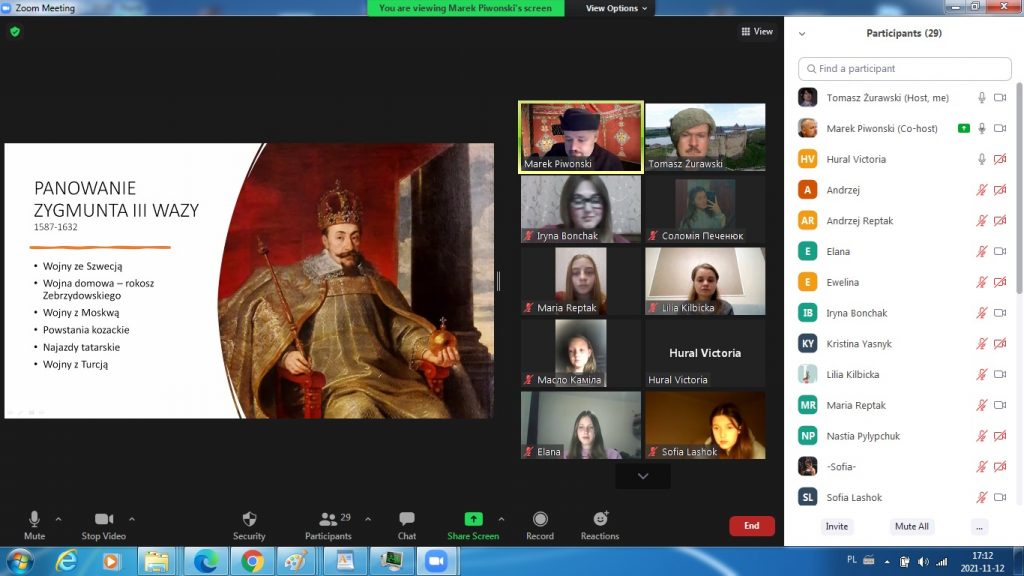
Task: Show more video thumbnails with down chevron
Action: 642,476
